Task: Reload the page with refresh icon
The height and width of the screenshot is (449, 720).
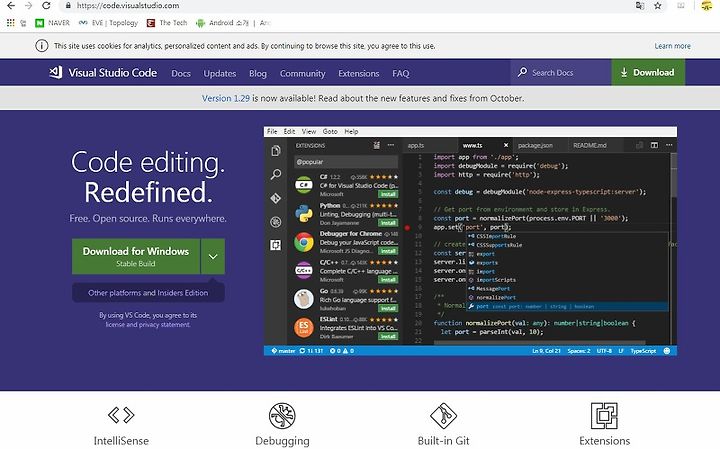Action: tap(46, 6)
